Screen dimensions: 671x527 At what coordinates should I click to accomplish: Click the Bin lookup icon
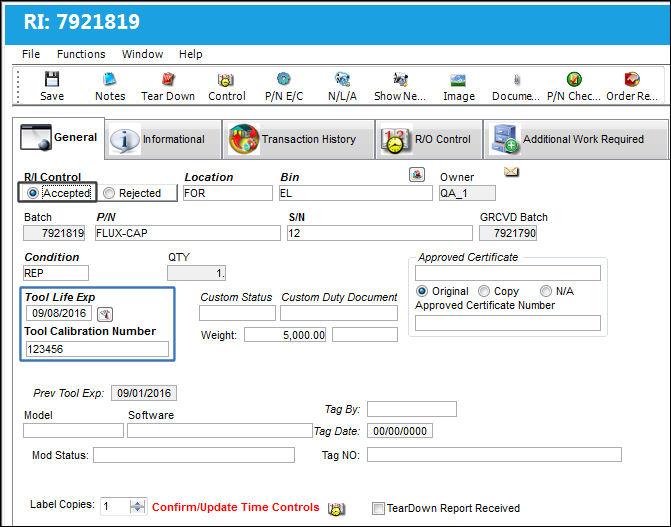(x=417, y=174)
